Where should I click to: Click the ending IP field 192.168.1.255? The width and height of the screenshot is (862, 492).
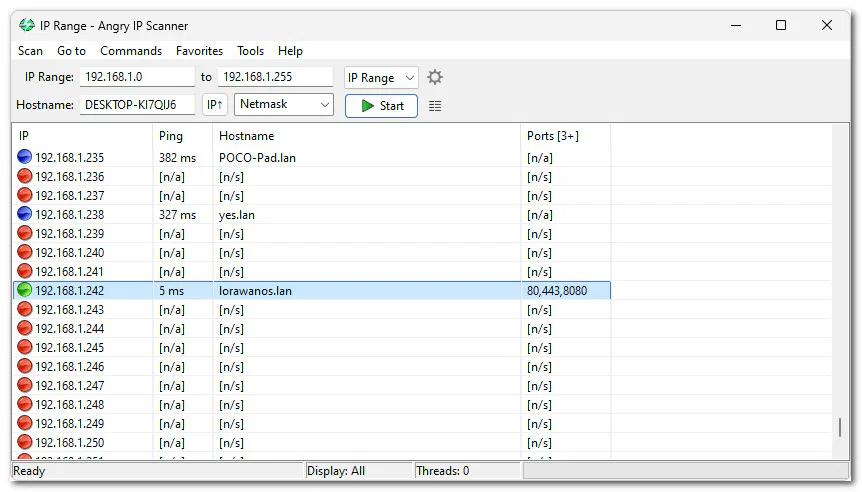[275, 77]
